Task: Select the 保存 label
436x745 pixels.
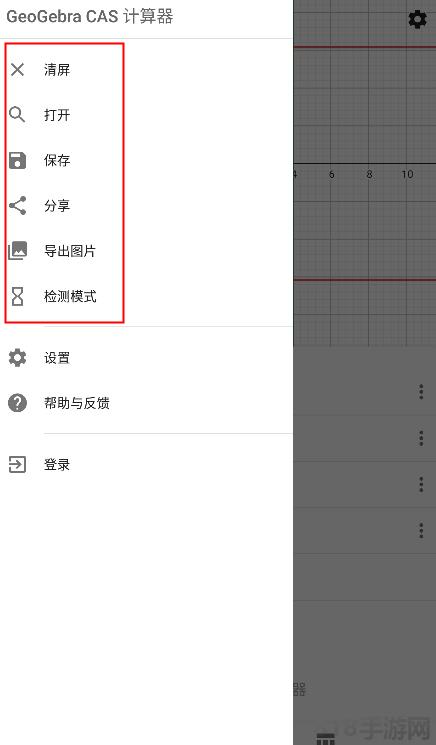Action: (x=57, y=161)
